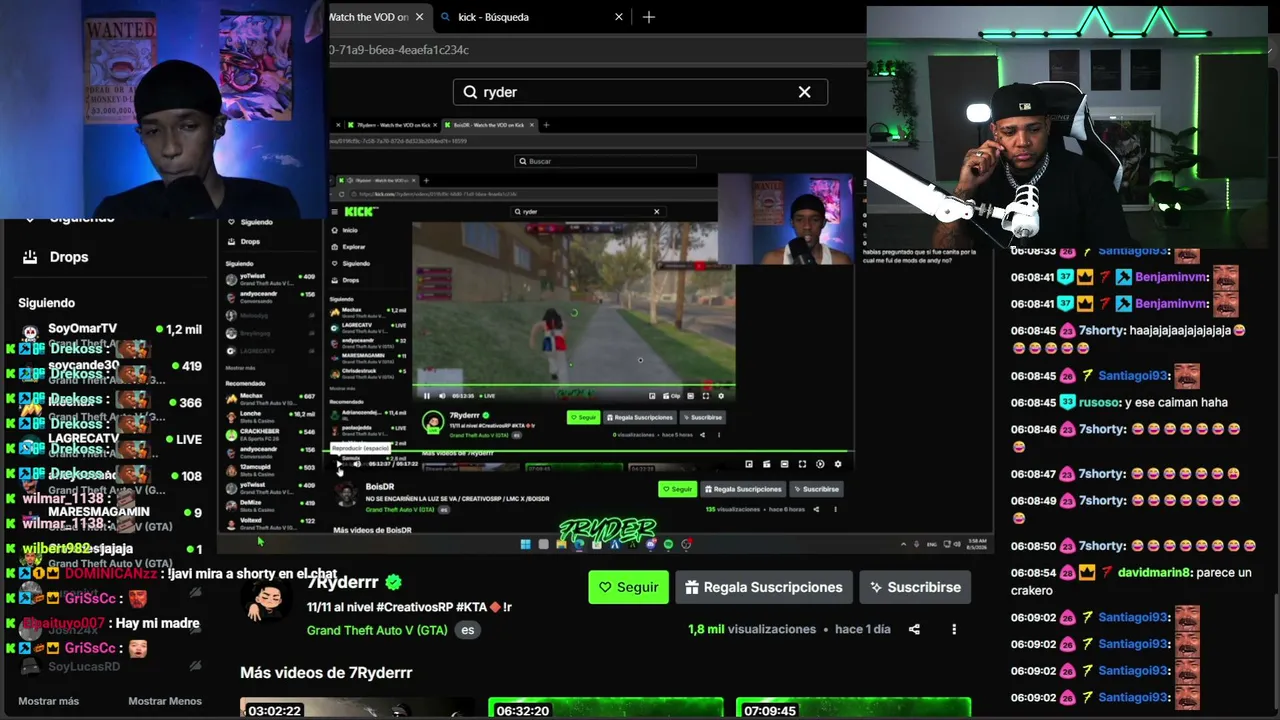
Task: Play the video using the outer play button
Action: point(339,464)
